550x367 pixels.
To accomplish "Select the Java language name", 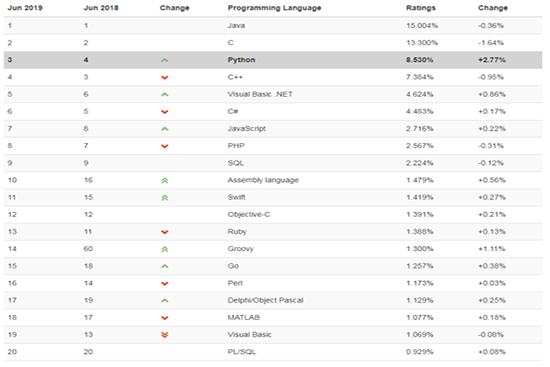I will click(x=236, y=26).
